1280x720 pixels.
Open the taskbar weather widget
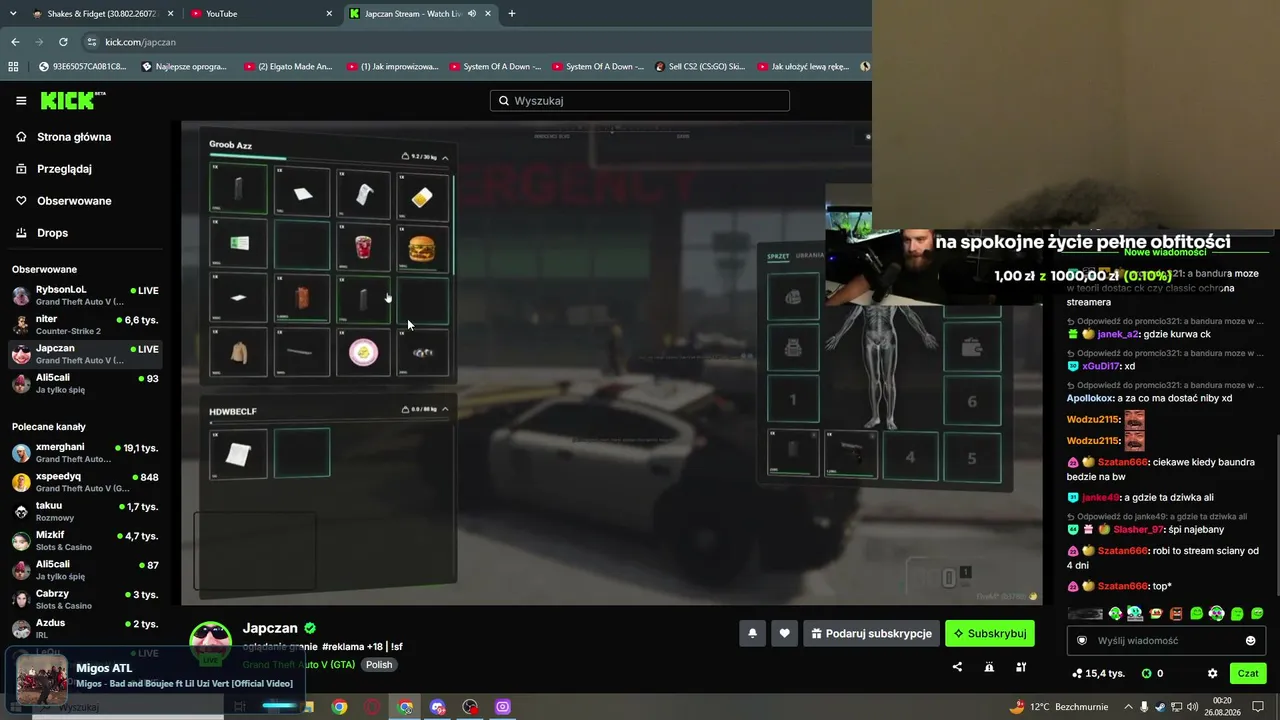(x=1061, y=707)
